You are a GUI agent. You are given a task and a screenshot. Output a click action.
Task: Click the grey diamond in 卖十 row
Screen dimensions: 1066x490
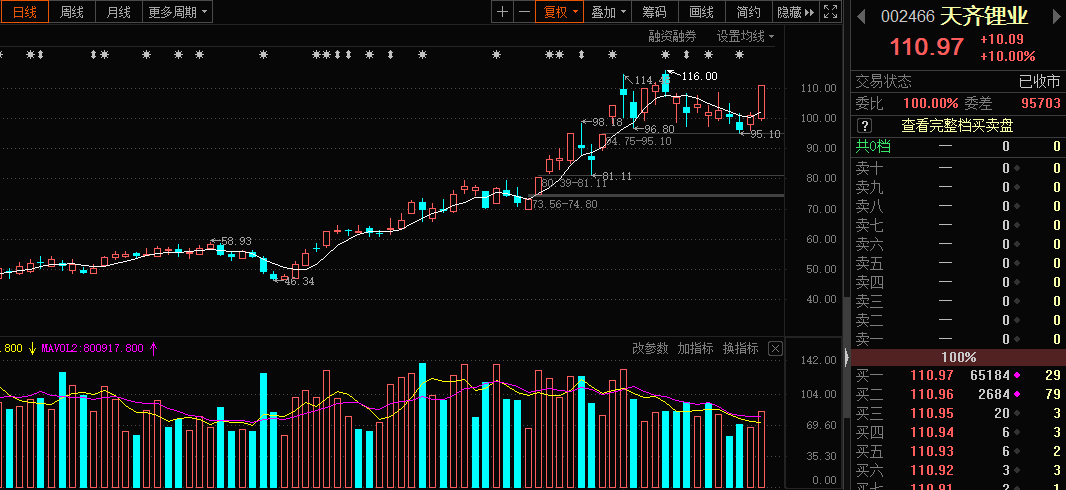pos(1017,168)
